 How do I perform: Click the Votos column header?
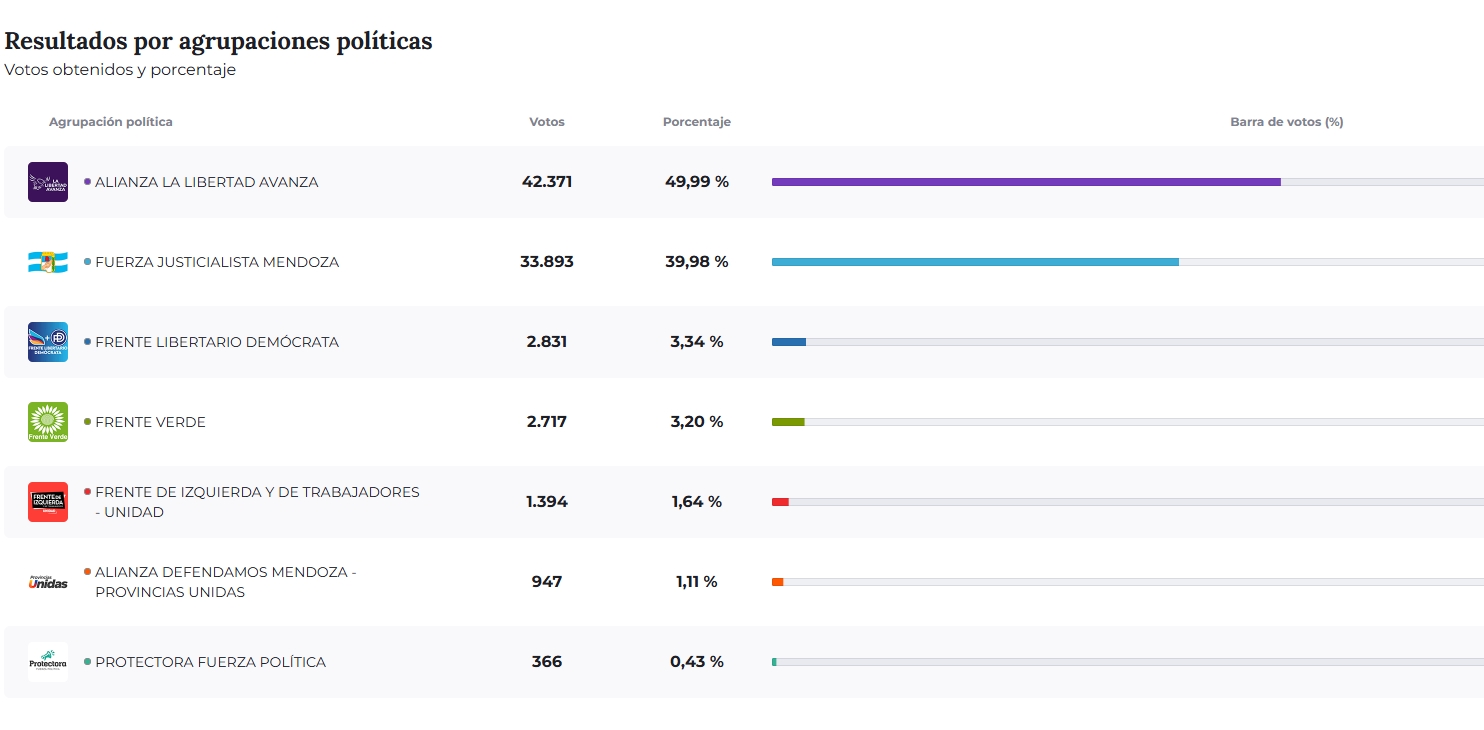[x=547, y=122]
